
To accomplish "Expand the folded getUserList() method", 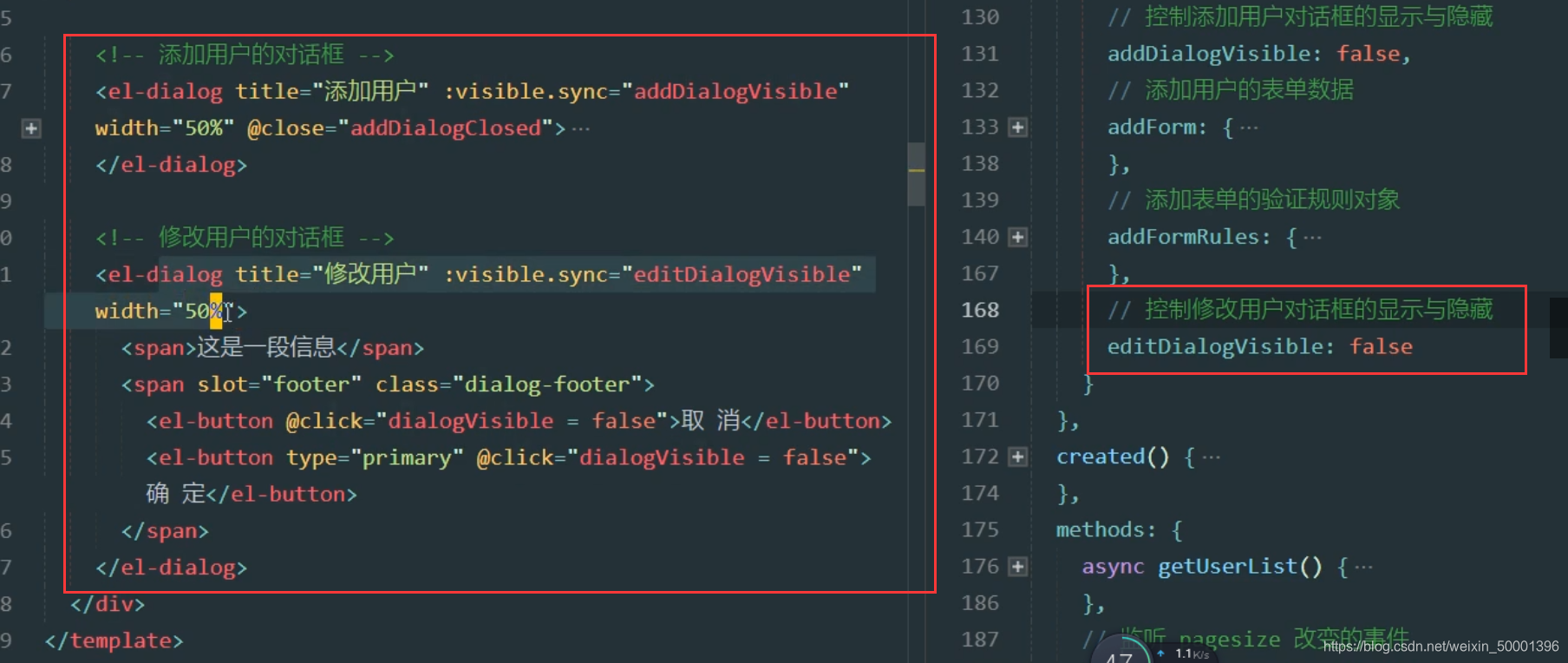I will click(x=1018, y=567).
